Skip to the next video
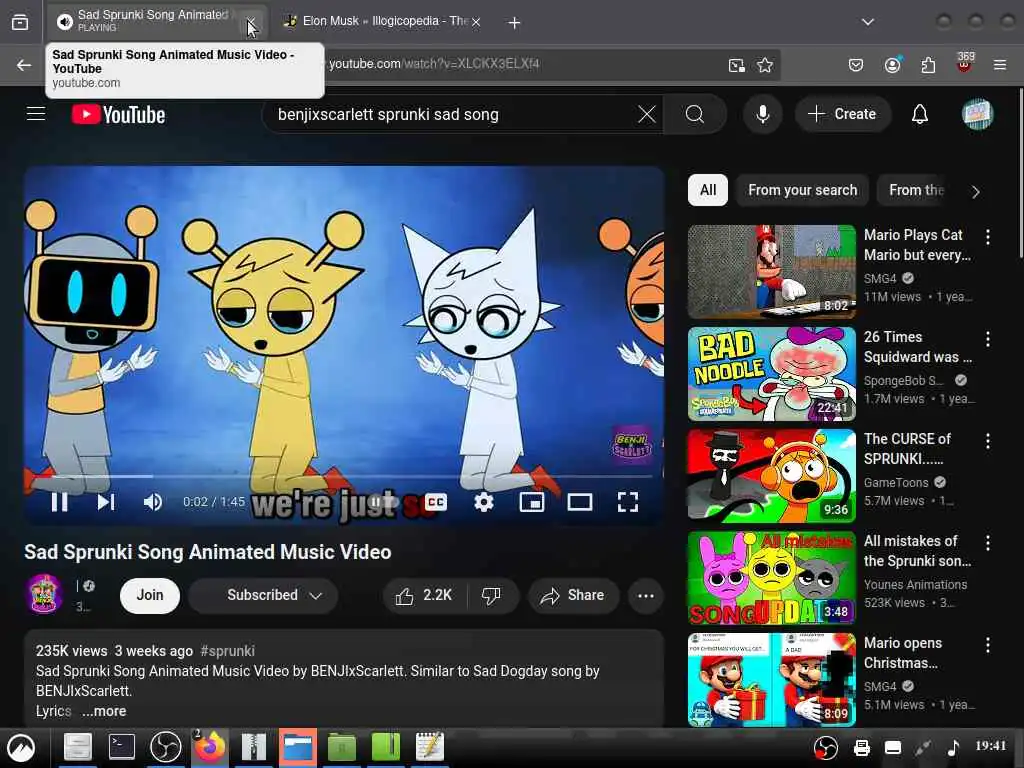This screenshot has height=768, width=1024. (106, 502)
